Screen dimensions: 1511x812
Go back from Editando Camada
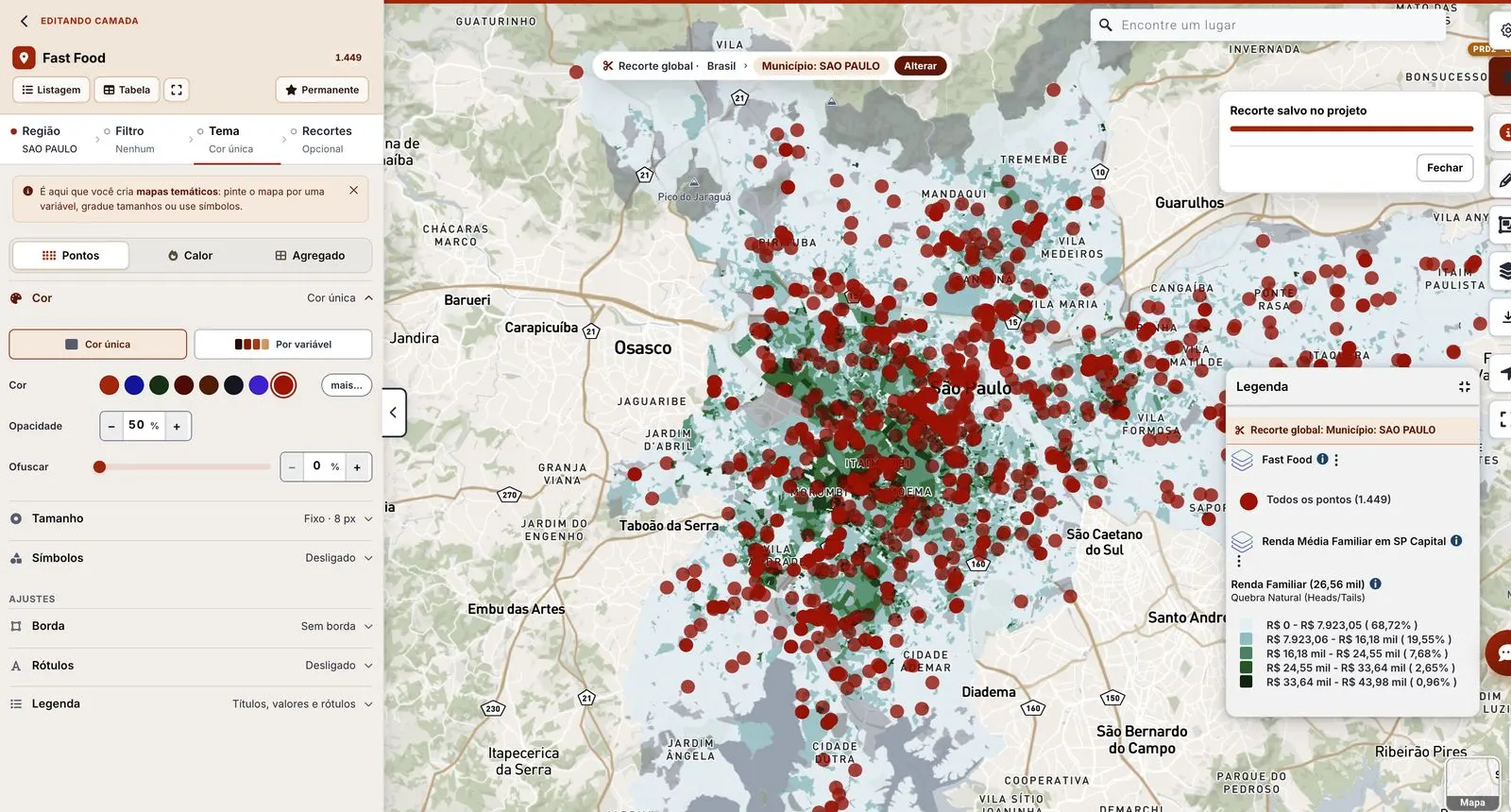25,21
